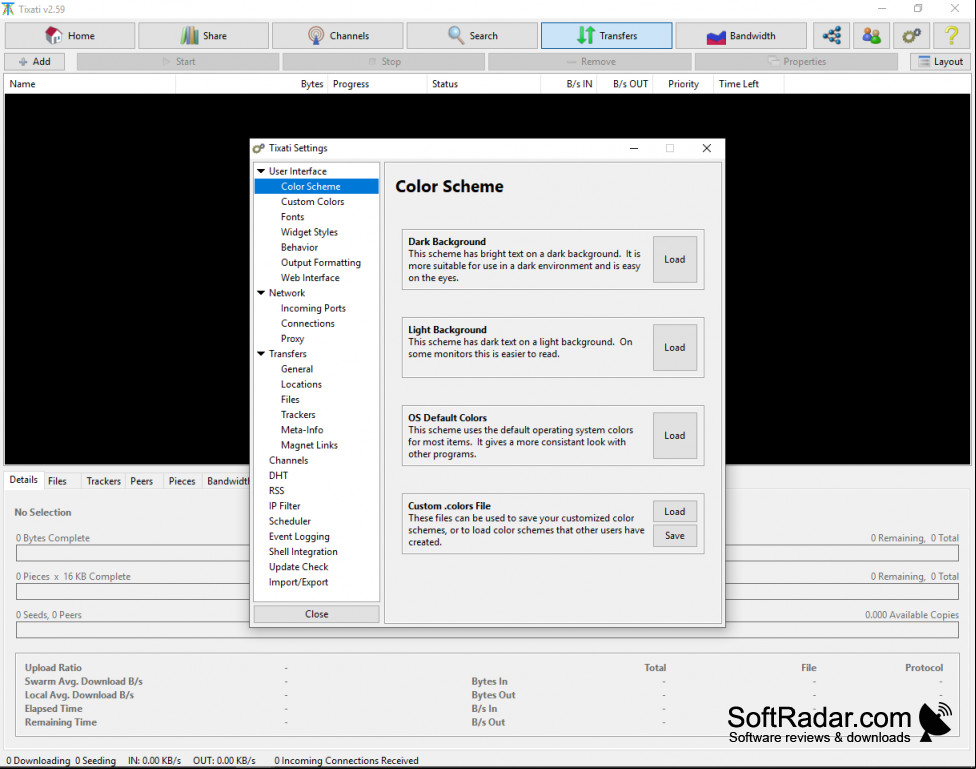Sort transfers by Progress column
The image size is (976, 769).
(x=377, y=84)
